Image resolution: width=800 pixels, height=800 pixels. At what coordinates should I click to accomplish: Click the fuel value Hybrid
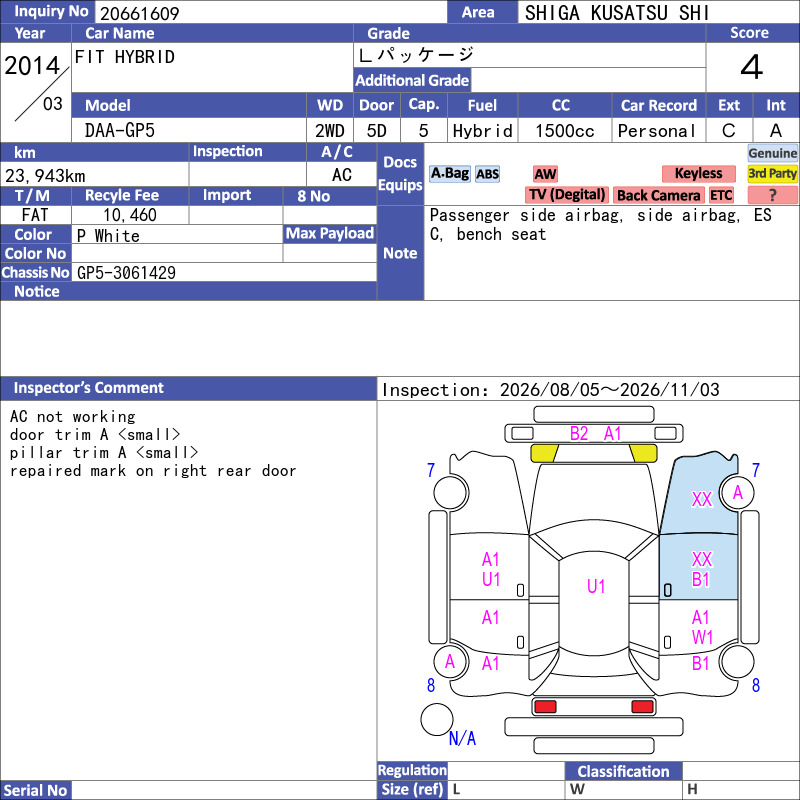tap(482, 131)
